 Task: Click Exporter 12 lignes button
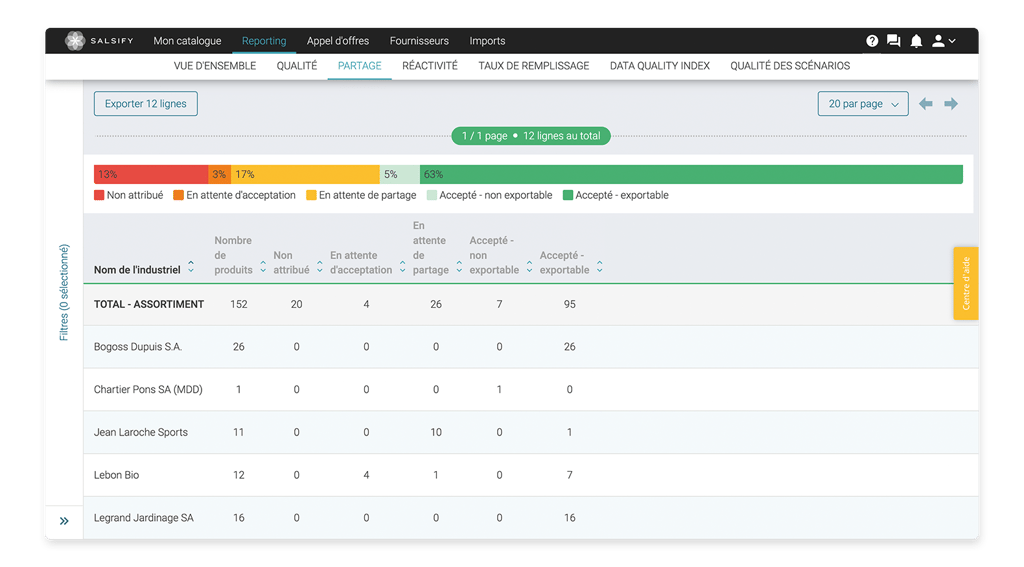click(x=146, y=104)
